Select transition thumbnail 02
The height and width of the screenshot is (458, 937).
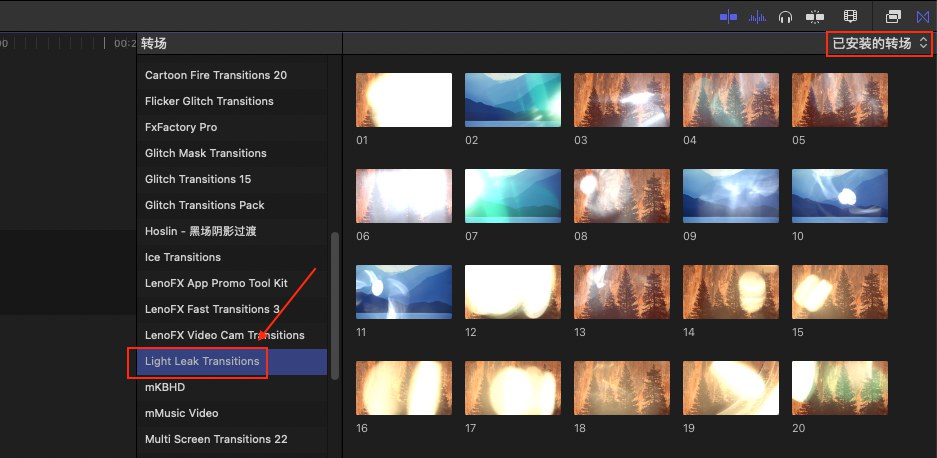click(x=513, y=100)
